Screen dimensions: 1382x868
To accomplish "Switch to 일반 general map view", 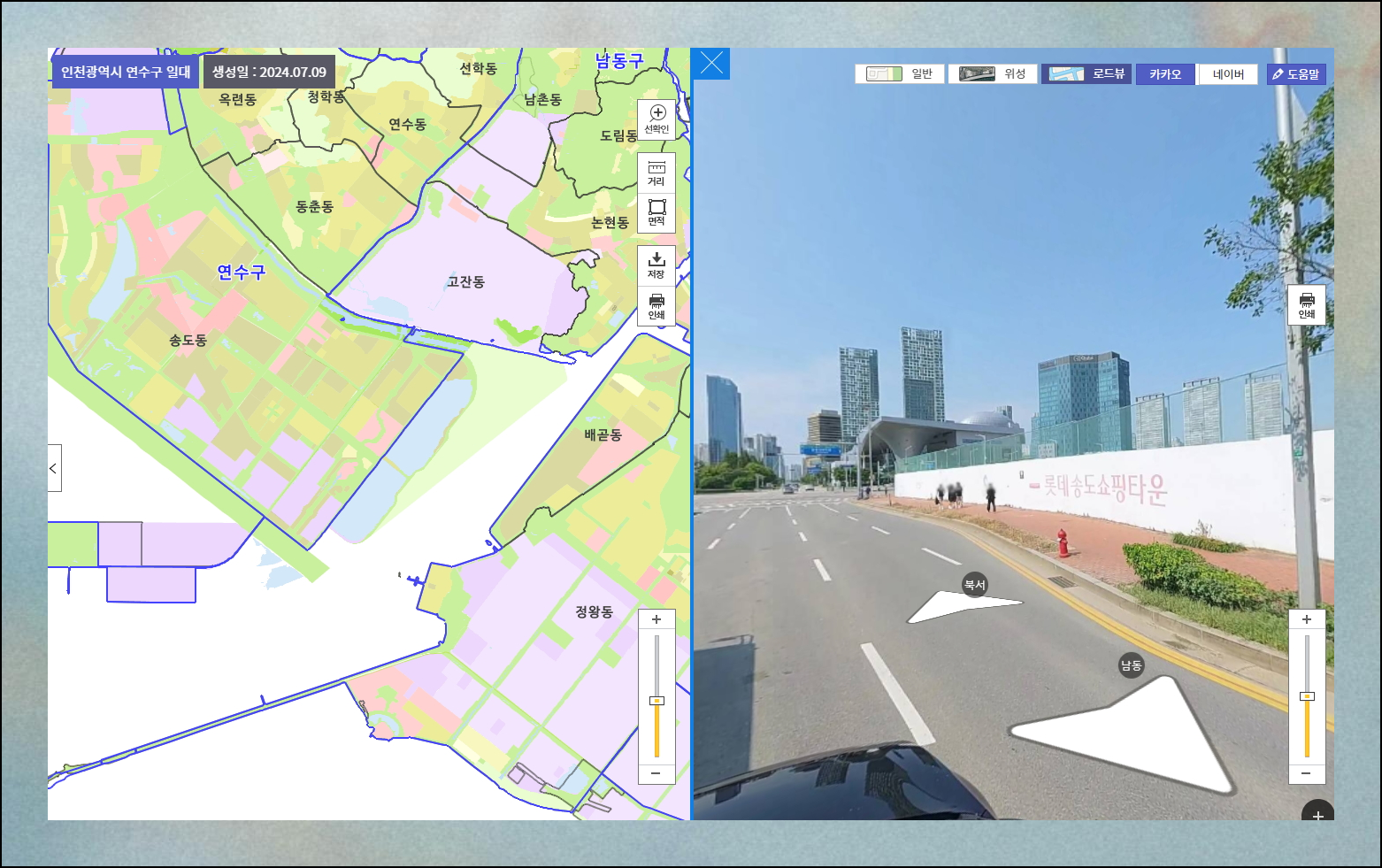I will click(900, 74).
